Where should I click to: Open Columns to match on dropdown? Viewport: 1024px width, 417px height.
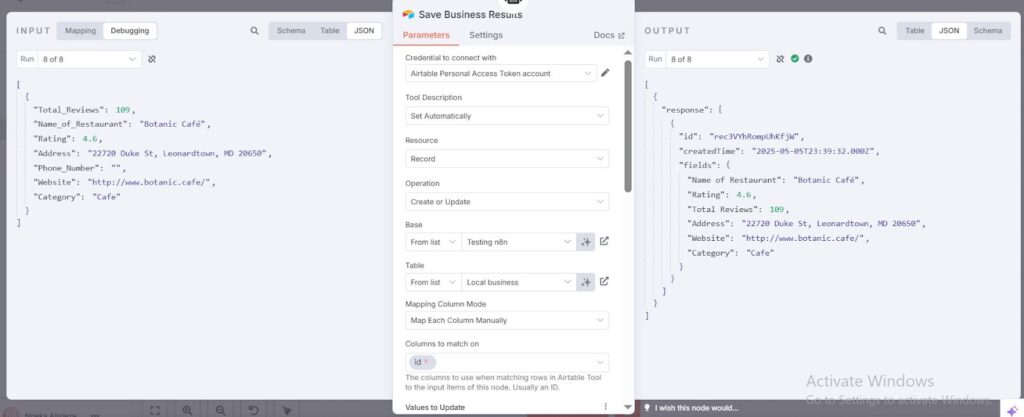tap(507, 362)
